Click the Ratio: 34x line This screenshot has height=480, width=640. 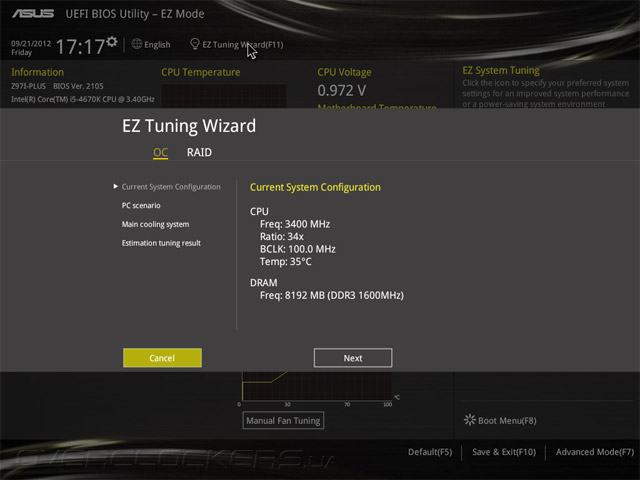(x=282, y=236)
